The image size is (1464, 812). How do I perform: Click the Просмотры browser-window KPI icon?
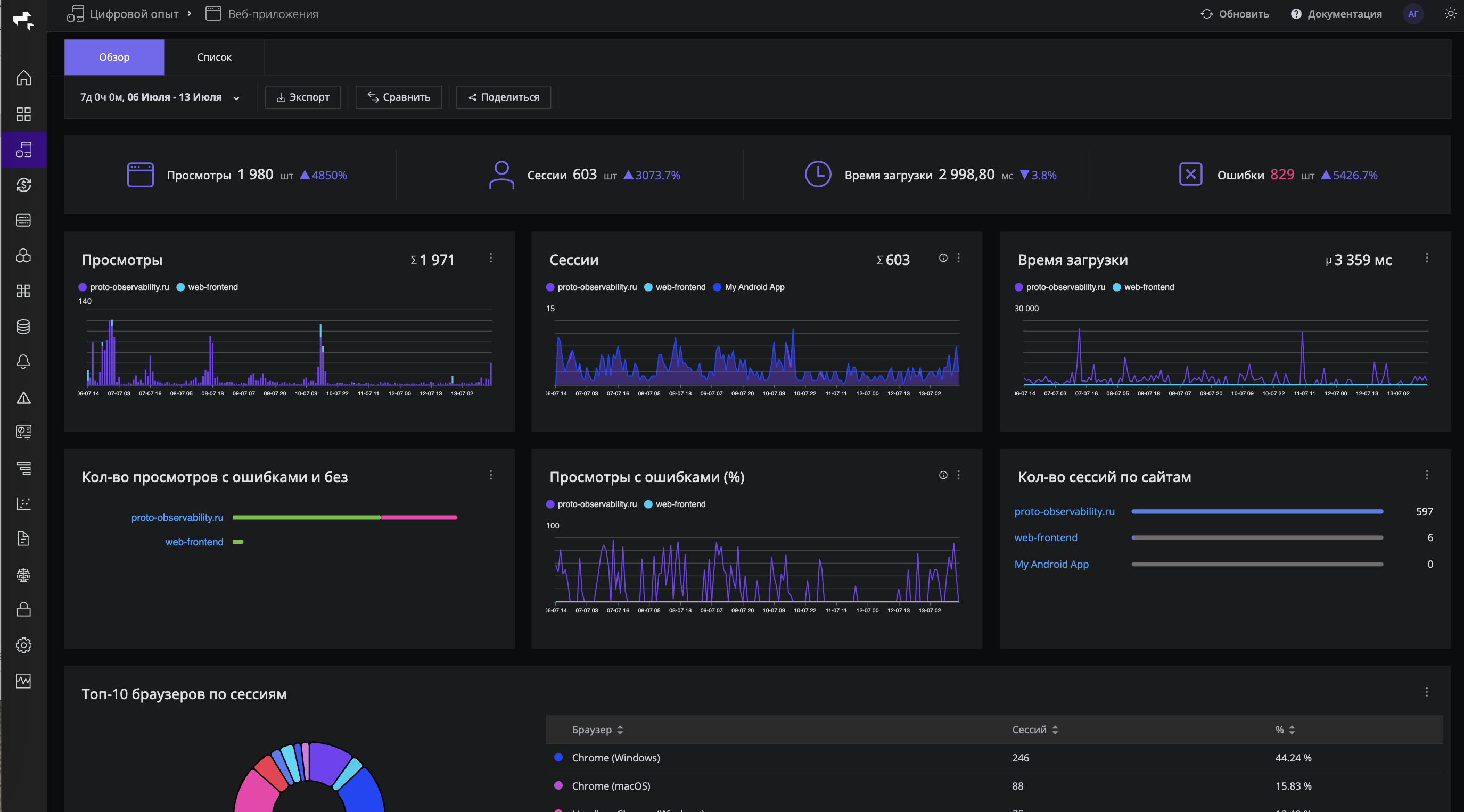[x=141, y=175]
